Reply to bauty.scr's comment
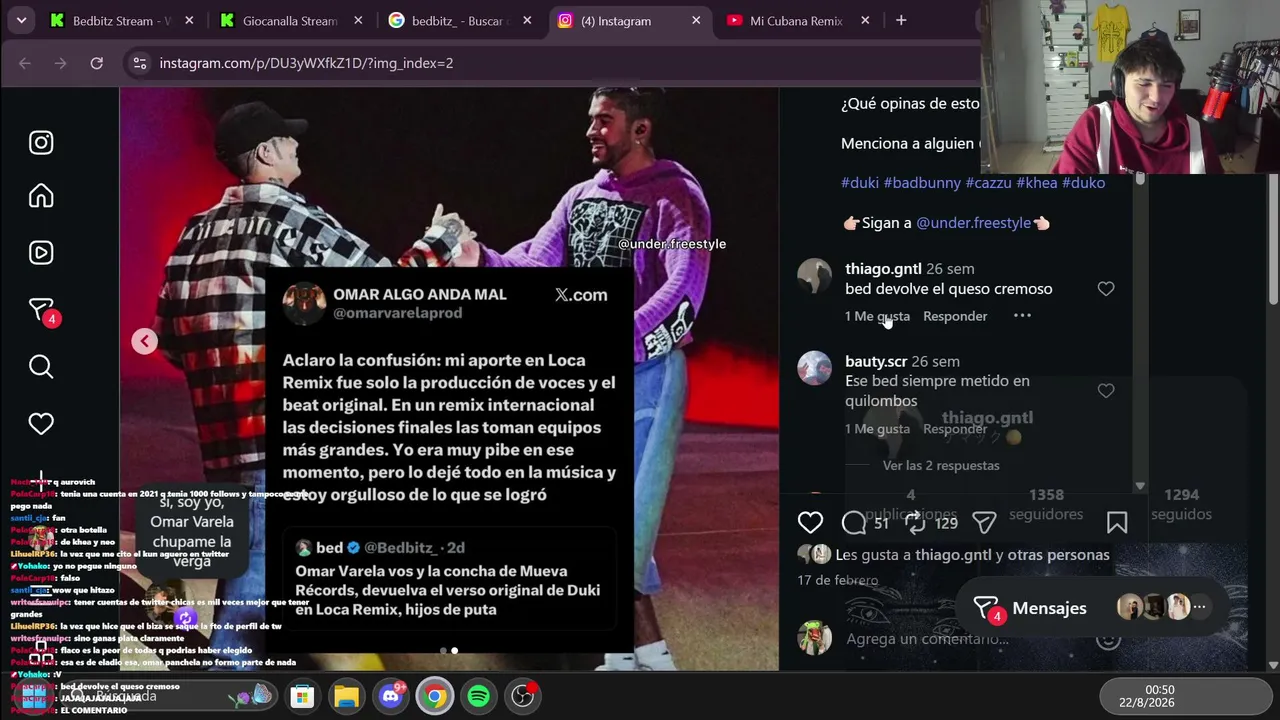 [955, 429]
